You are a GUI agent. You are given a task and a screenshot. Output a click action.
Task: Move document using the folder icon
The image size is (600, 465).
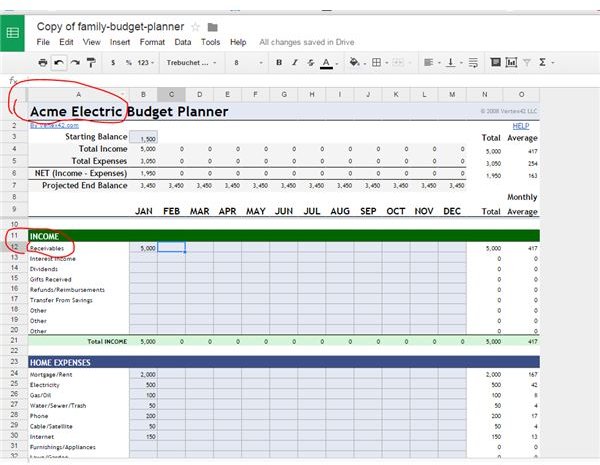click(212, 27)
